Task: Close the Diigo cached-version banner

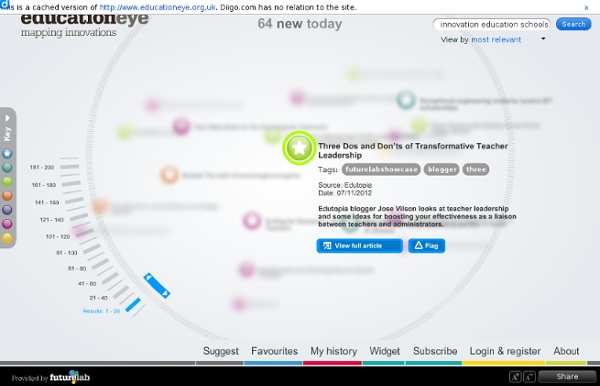Action: pos(586,7)
